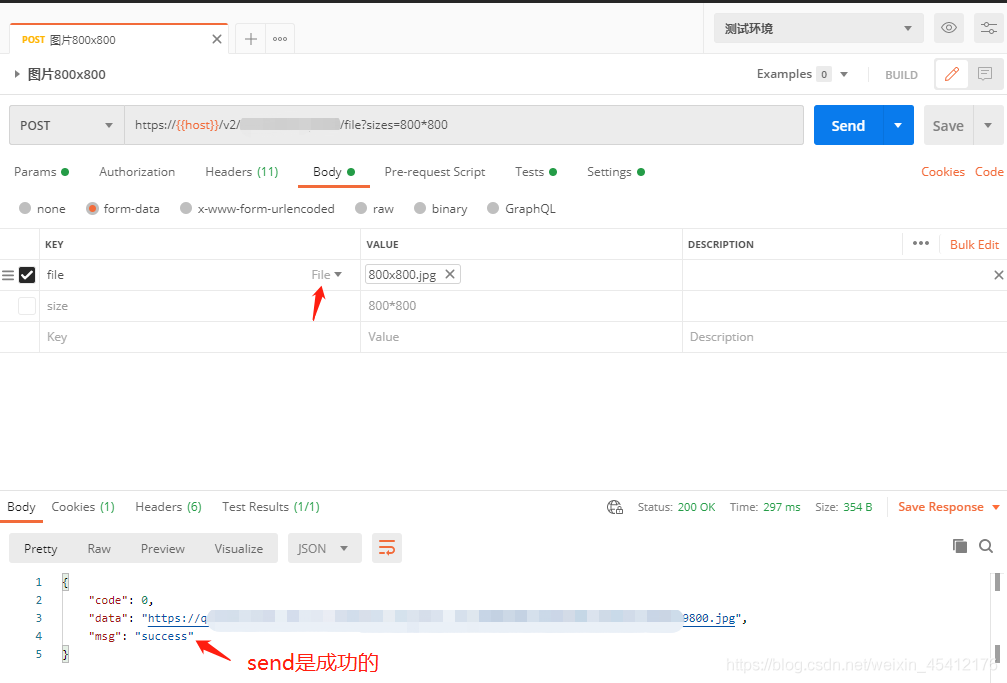Open the comments icon
The width and height of the screenshot is (1007, 683).
click(985, 74)
